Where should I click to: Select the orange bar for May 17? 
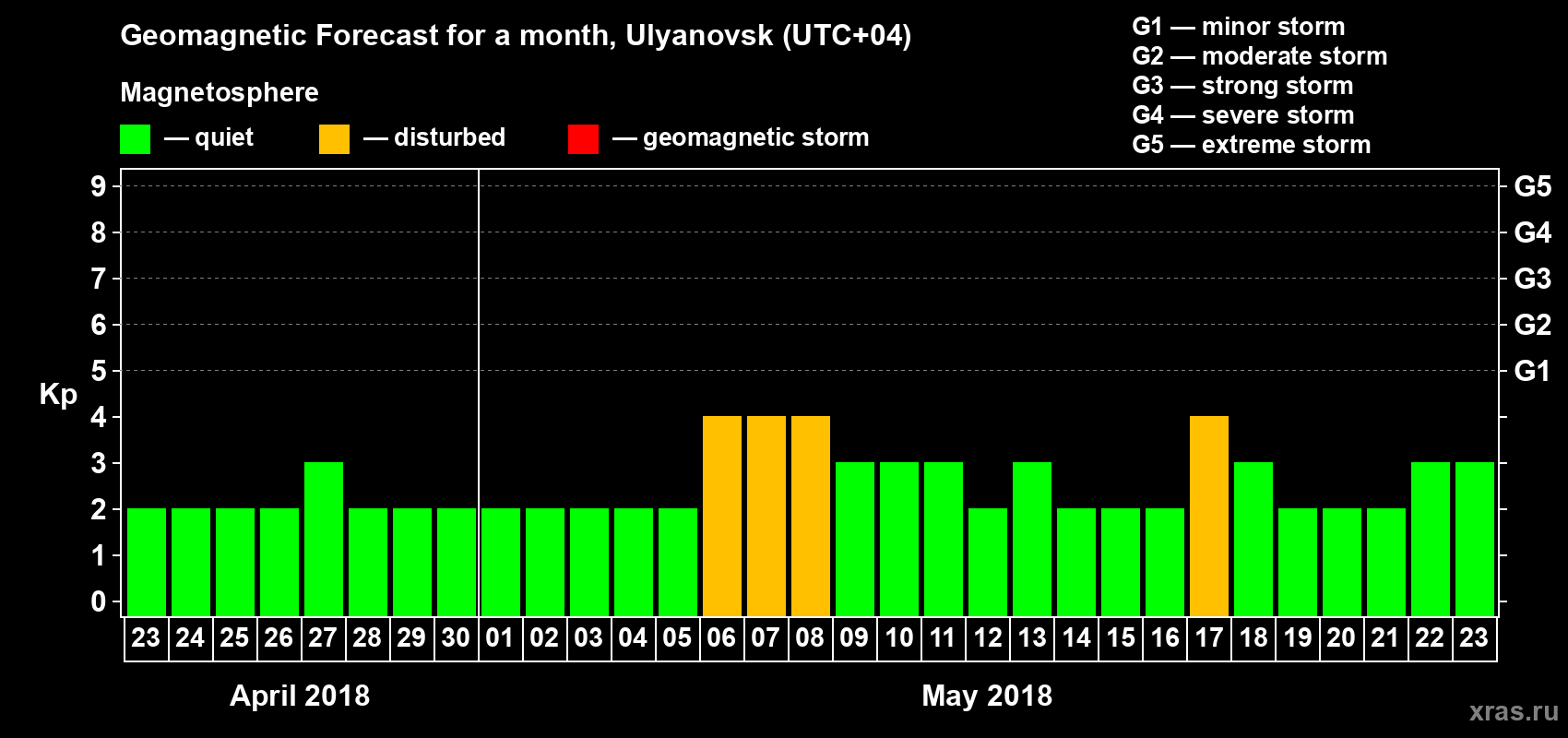[1209, 516]
